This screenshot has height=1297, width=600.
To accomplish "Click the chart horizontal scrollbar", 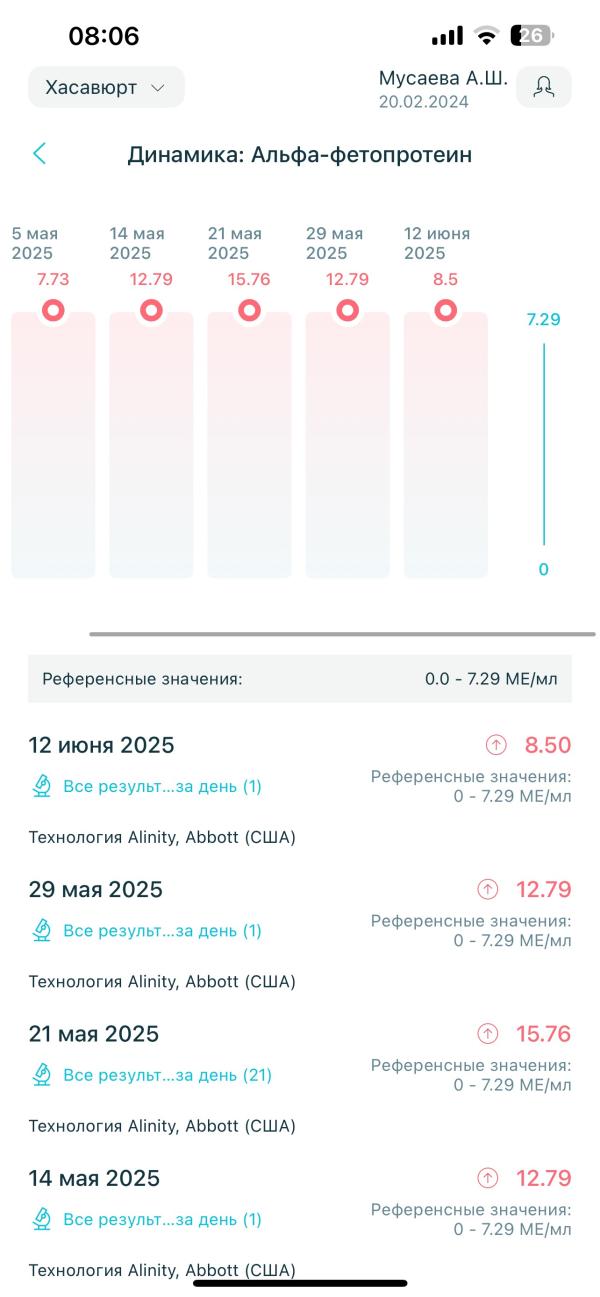I will click(342, 634).
